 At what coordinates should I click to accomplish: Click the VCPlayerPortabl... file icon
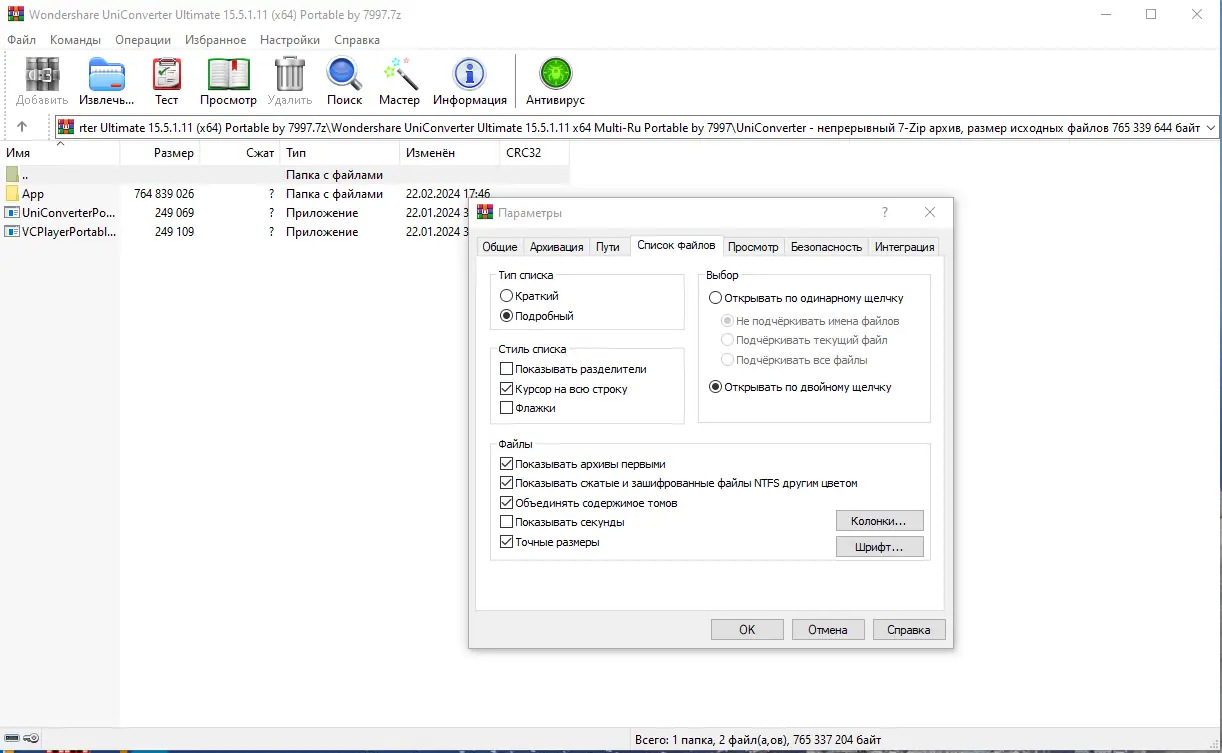pyautogui.click(x=12, y=232)
